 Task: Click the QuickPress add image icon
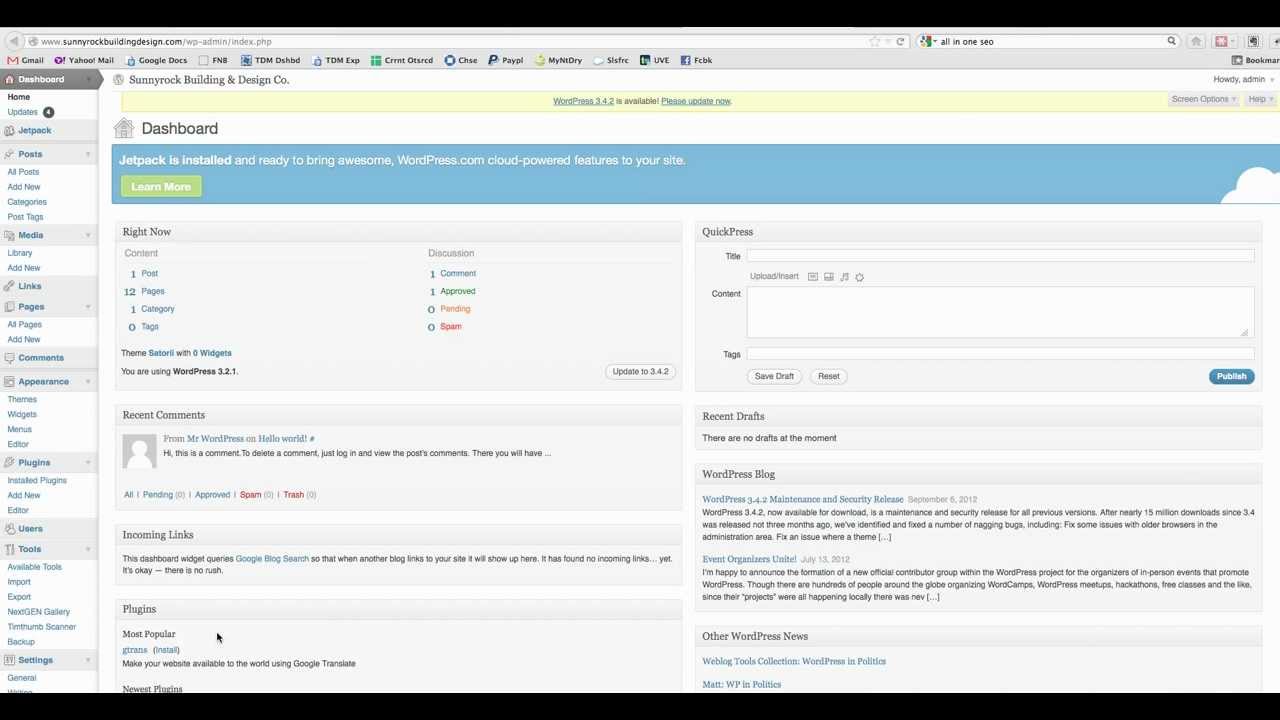pyautogui.click(x=813, y=277)
